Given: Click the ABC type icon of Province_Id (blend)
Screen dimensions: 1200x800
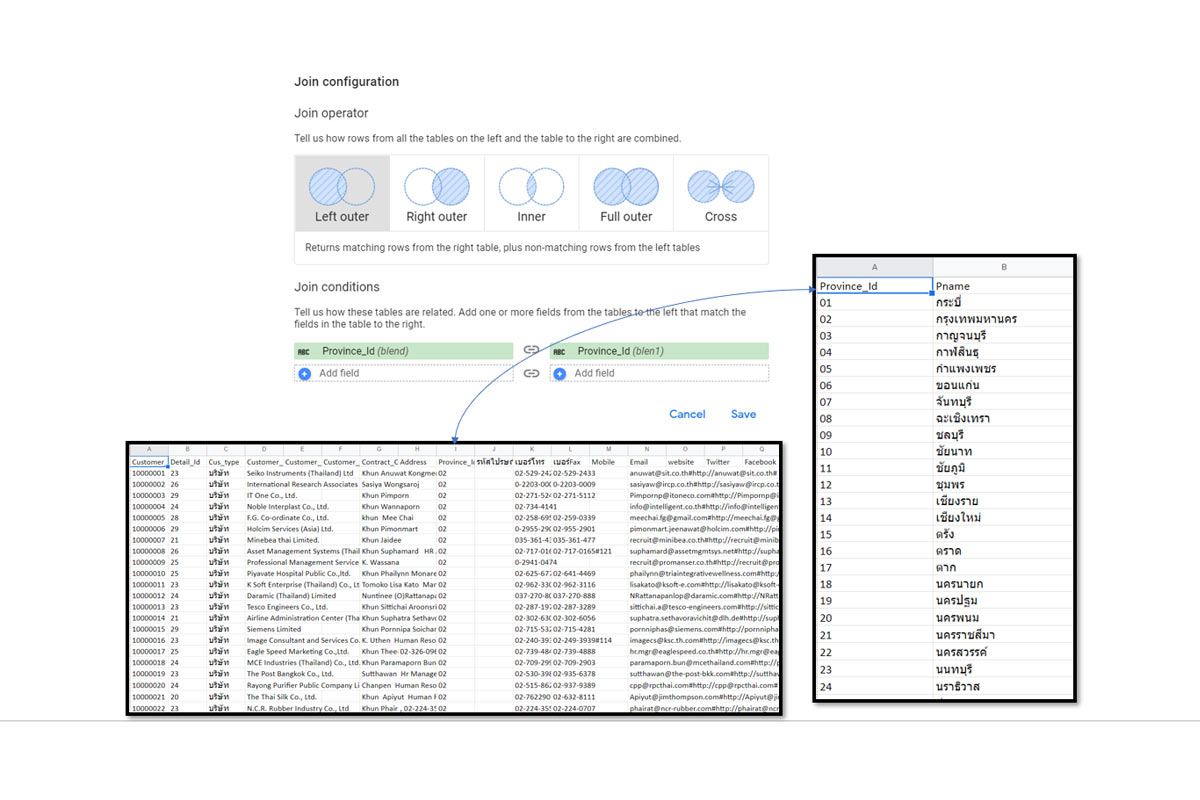Looking at the screenshot, I should click(304, 352).
